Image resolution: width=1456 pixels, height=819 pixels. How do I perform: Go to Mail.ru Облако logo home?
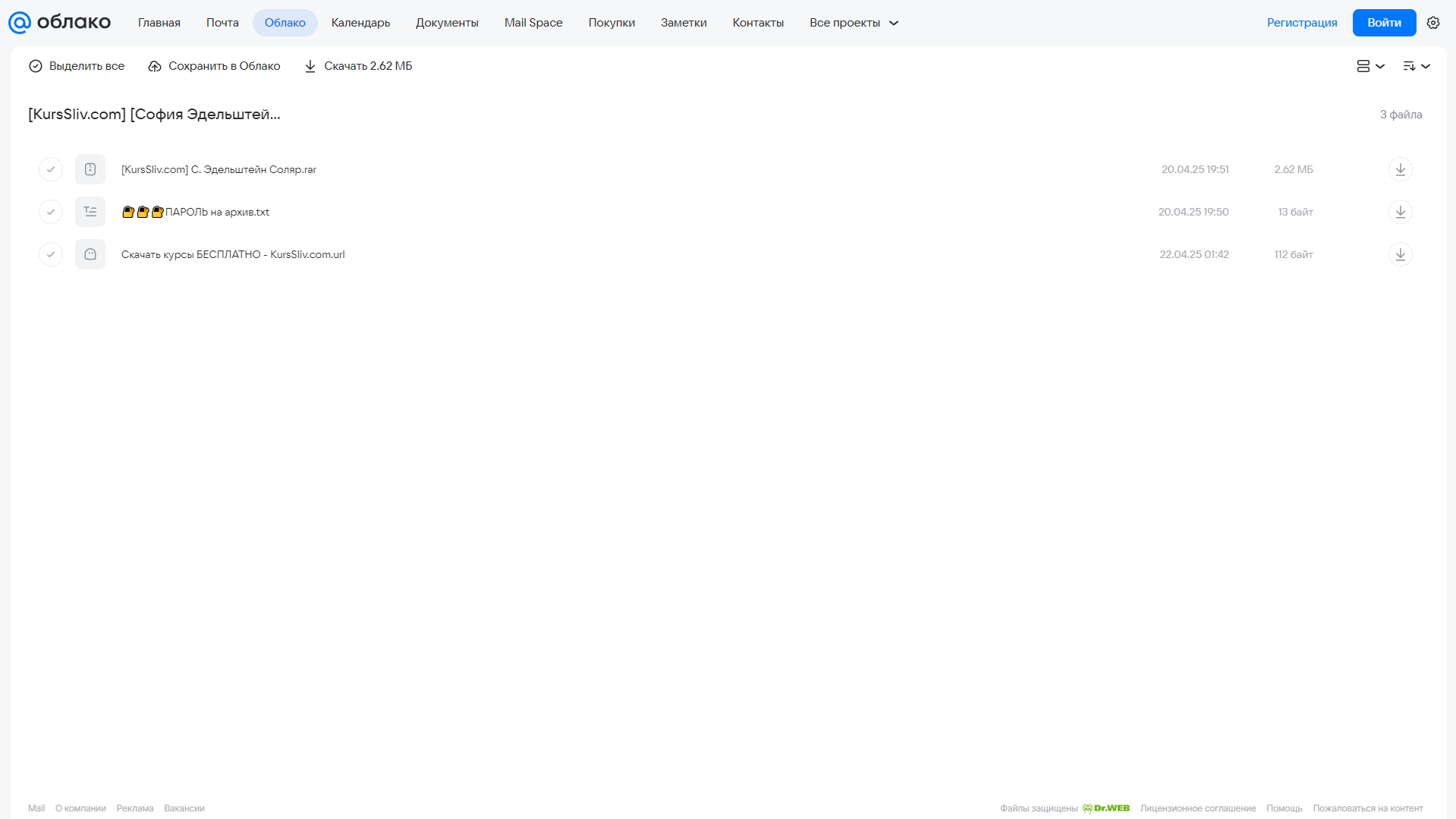point(59,23)
